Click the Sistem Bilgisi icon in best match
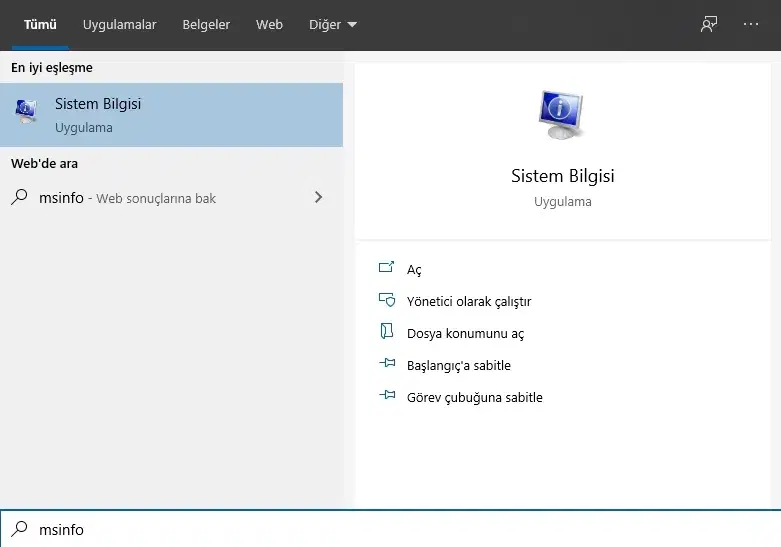The height and width of the screenshot is (547, 781). [x=26, y=112]
